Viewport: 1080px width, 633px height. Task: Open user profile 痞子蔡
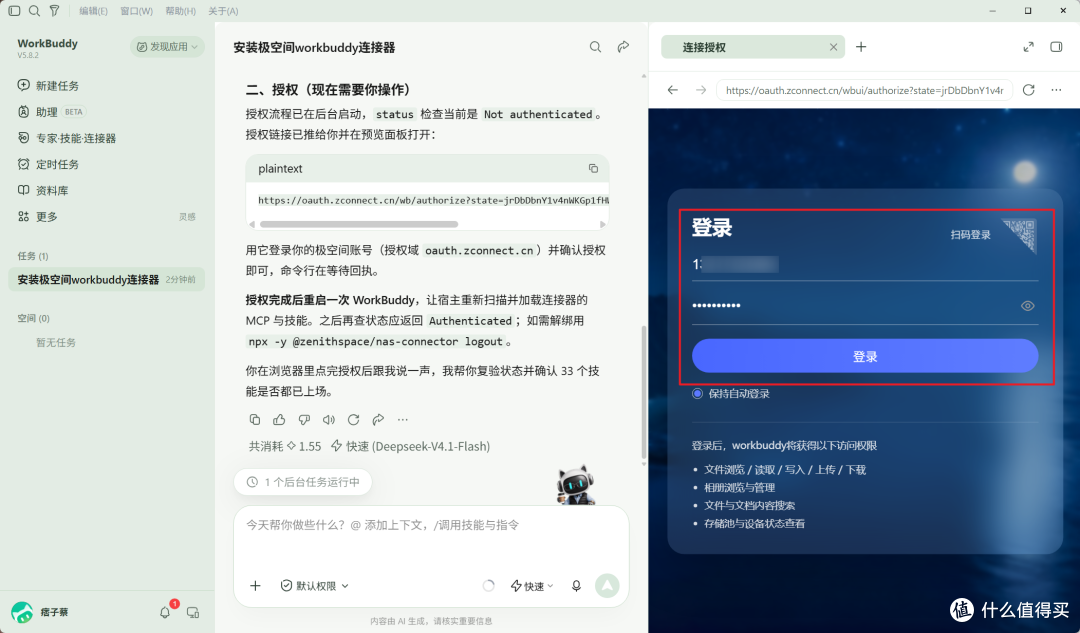coord(40,612)
